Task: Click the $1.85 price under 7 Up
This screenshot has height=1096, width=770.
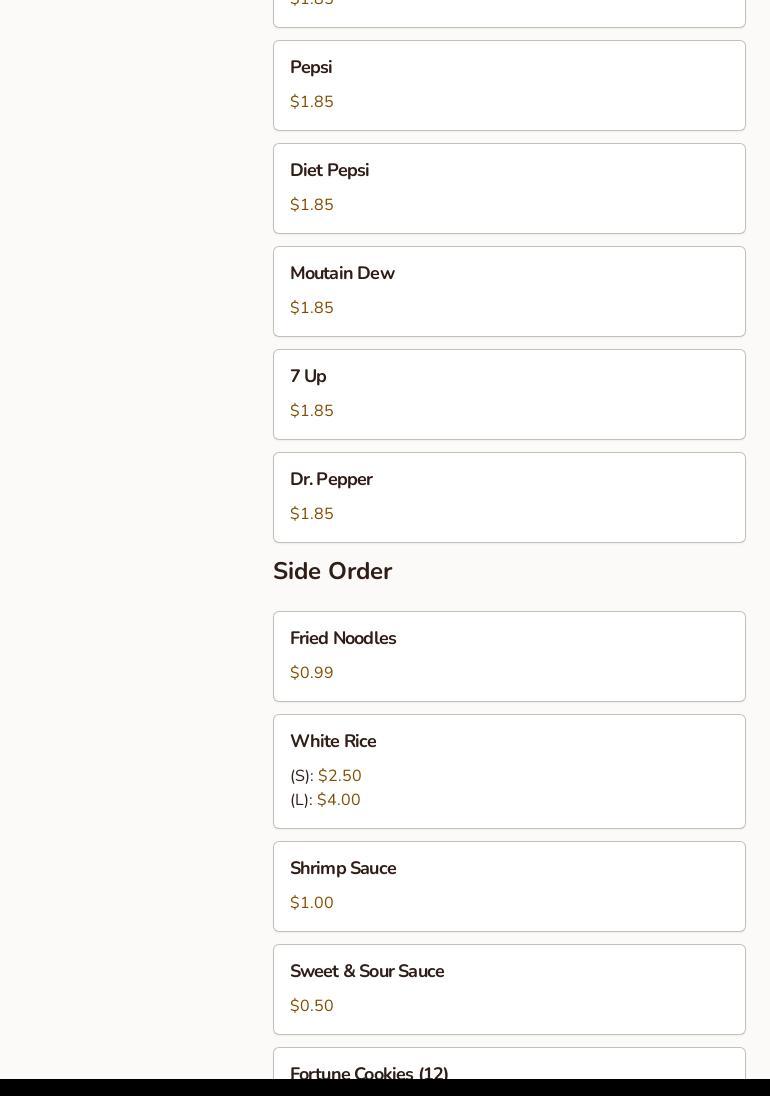Action: point(312,411)
